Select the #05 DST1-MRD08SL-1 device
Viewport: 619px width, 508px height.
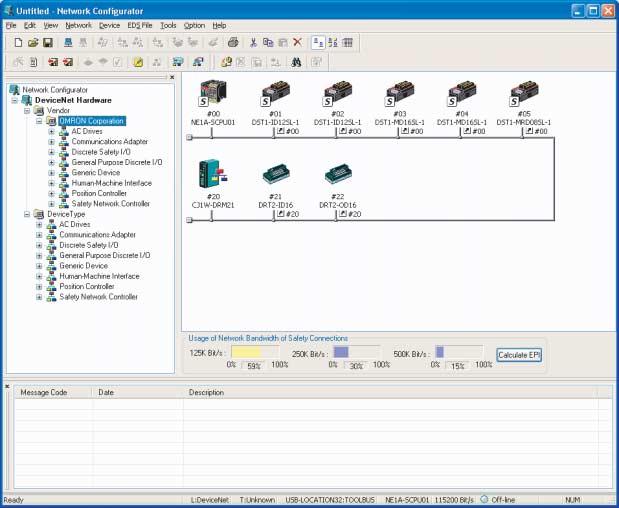[x=524, y=103]
